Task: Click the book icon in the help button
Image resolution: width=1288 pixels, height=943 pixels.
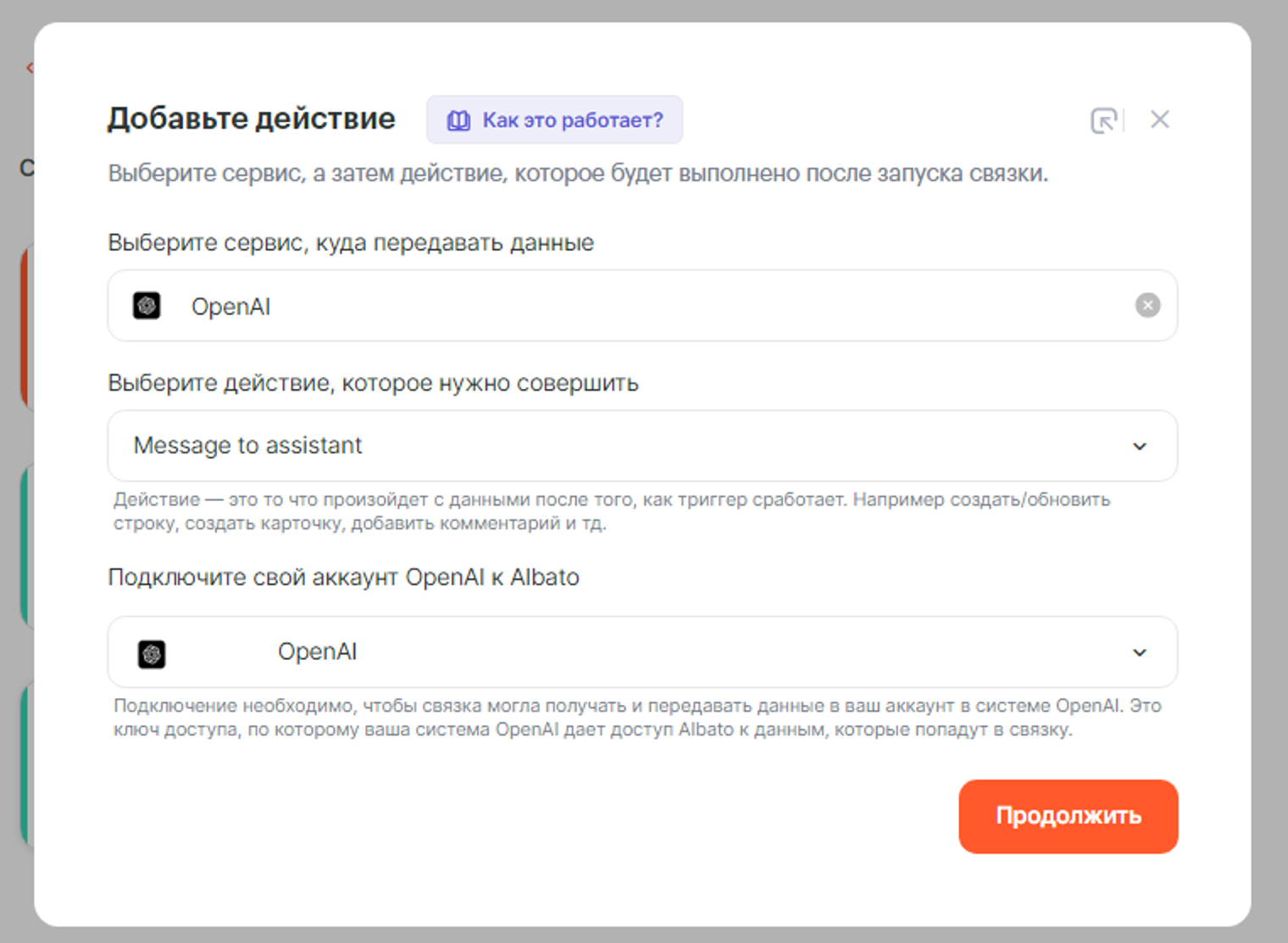Action: coord(458,120)
